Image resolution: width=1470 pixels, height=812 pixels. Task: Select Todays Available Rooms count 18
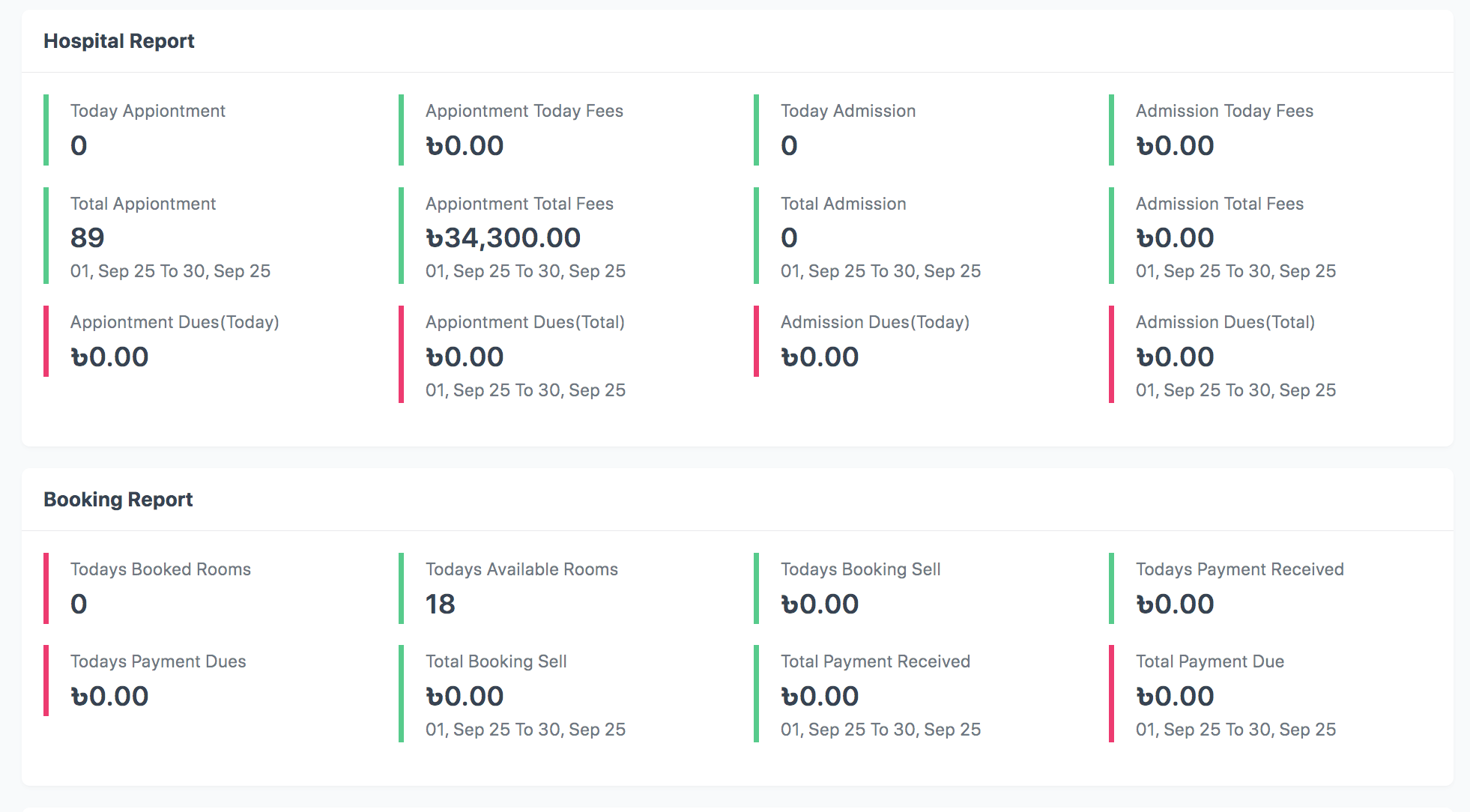pyautogui.click(x=441, y=605)
